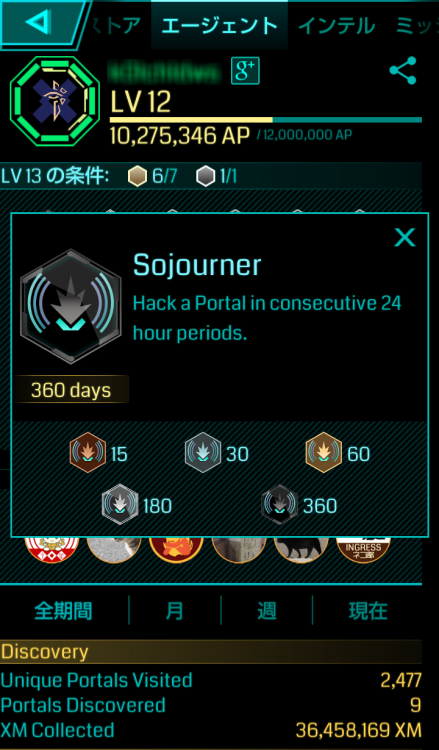
Task: Tap the Enlightened agent avatar emblem
Action: 55,101
